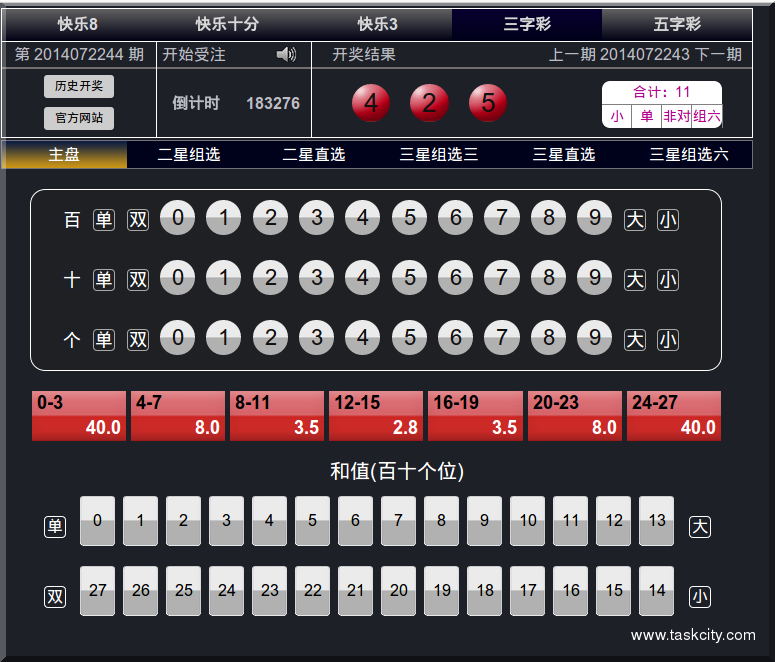
Task: Click the red drawn ball number 4
Action: [x=371, y=102]
